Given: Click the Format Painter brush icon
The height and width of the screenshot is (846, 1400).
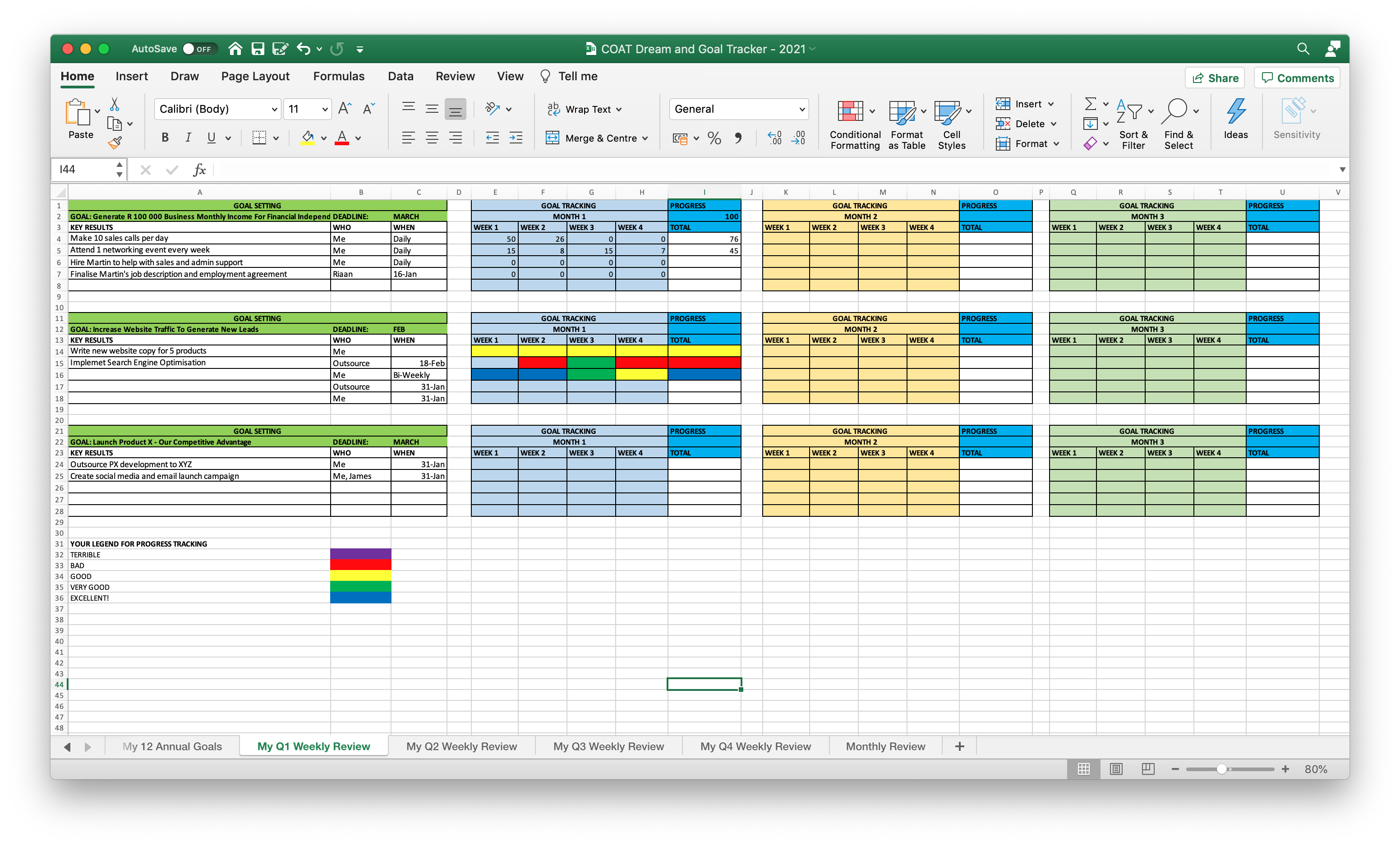Looking at the screenshot, I should 115,142.
